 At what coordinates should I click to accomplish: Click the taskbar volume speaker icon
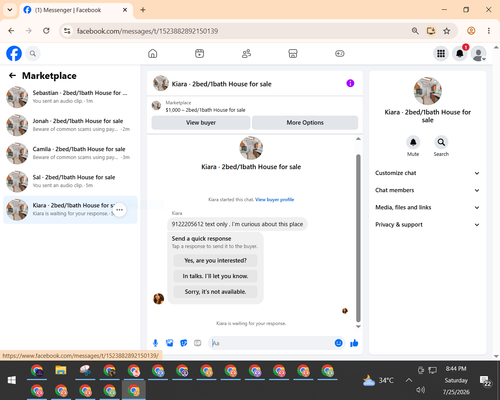pyautogui.click(x=421, y=390)
